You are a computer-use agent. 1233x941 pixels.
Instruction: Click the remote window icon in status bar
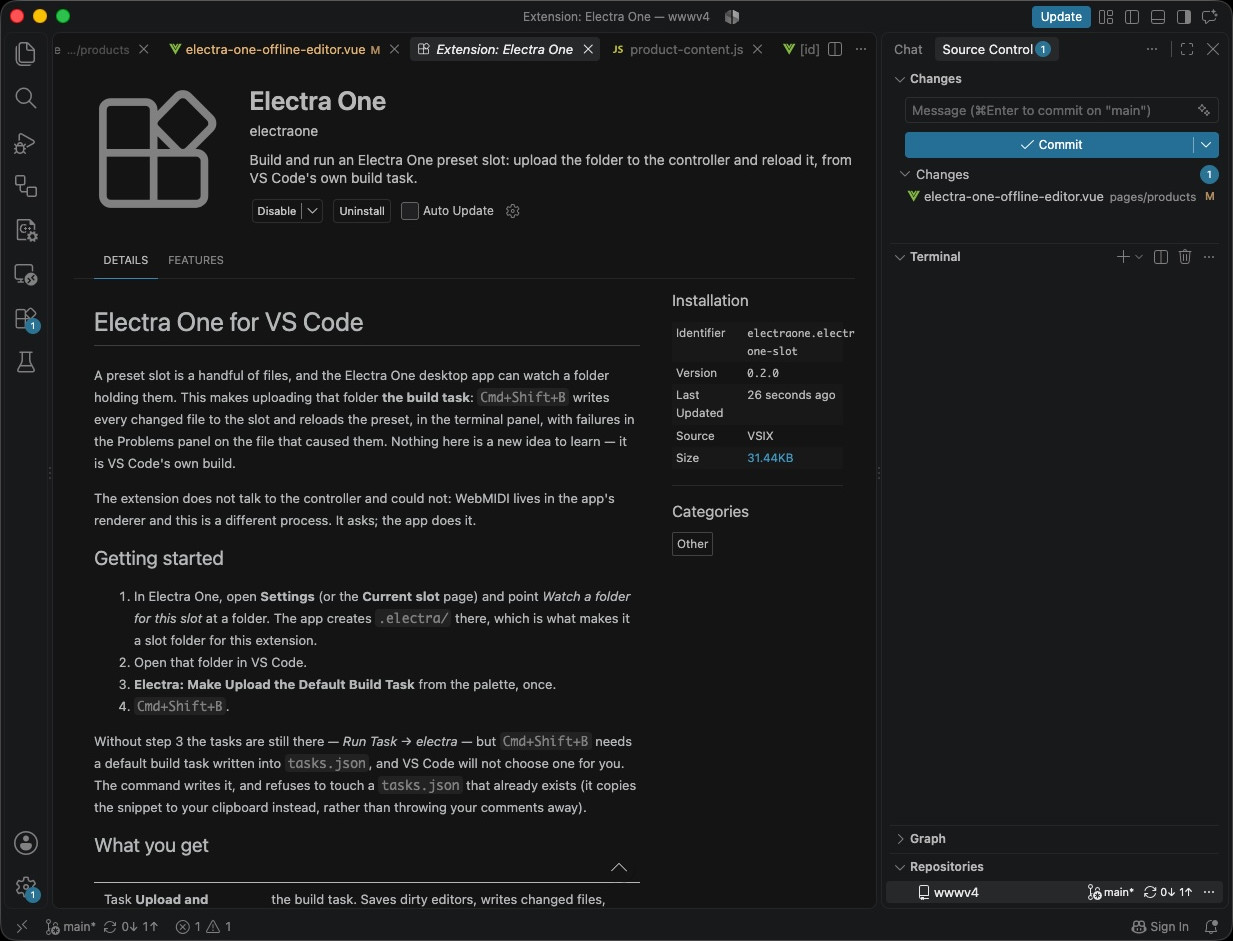coord(22,927)
